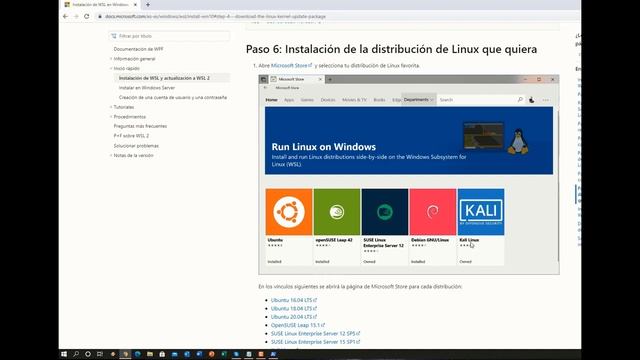Expand the 'Procedimientos' sidebar section
Image resolution: width=640 pixels, height=360 pixels.
129,117
